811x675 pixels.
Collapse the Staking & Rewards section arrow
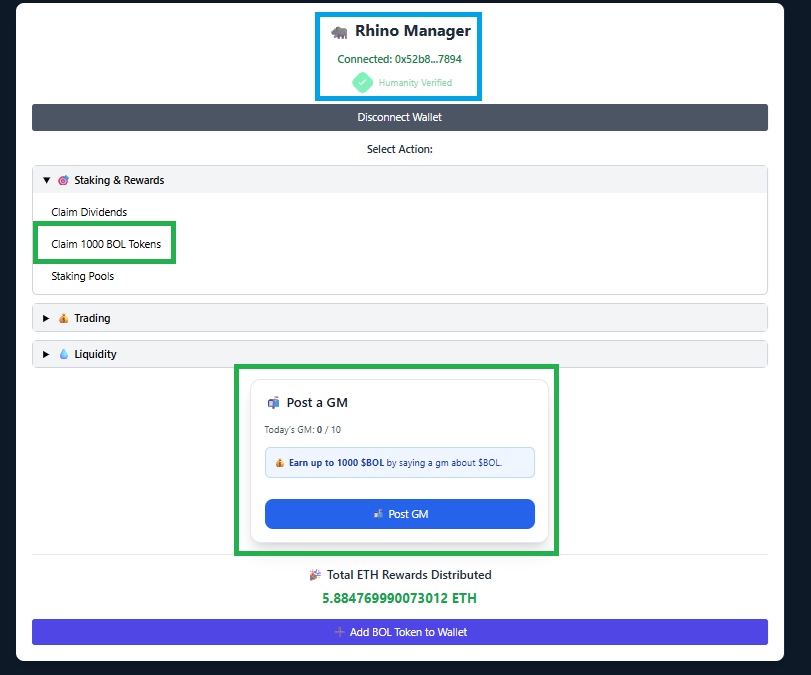[x=47, y=180]
